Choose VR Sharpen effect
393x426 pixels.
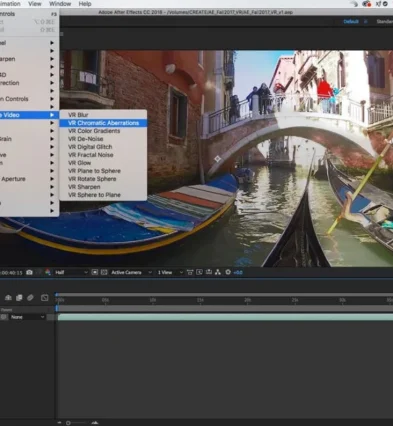103,187
